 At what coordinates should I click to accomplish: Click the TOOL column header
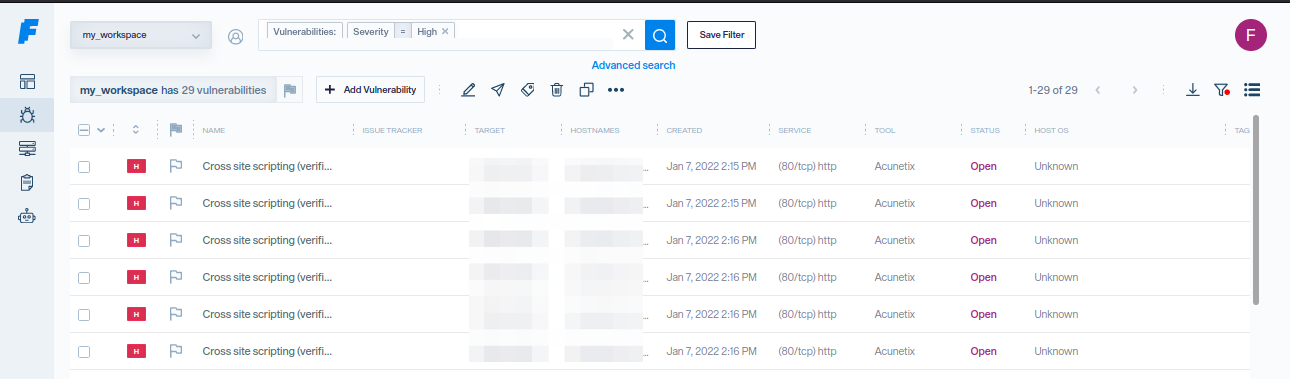pos(884,130)
